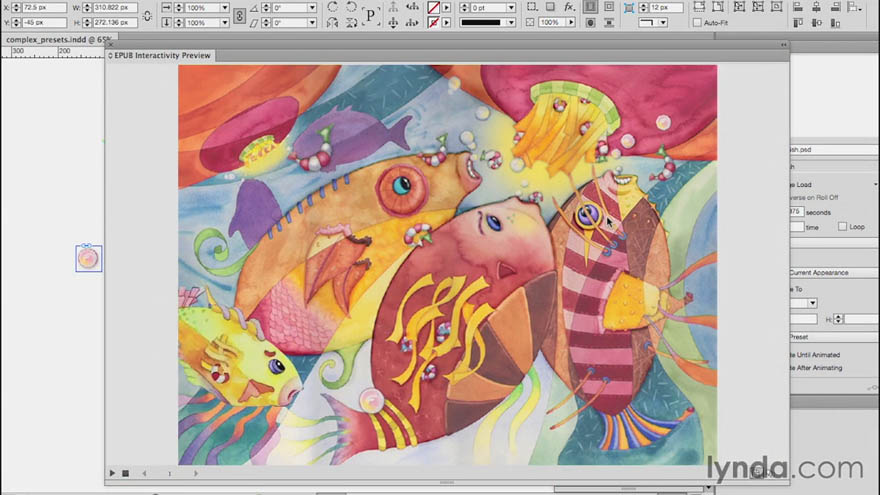This screenshot has height=495, width=880.
Task: Click the Select Container icon
Action: point(393,7)
